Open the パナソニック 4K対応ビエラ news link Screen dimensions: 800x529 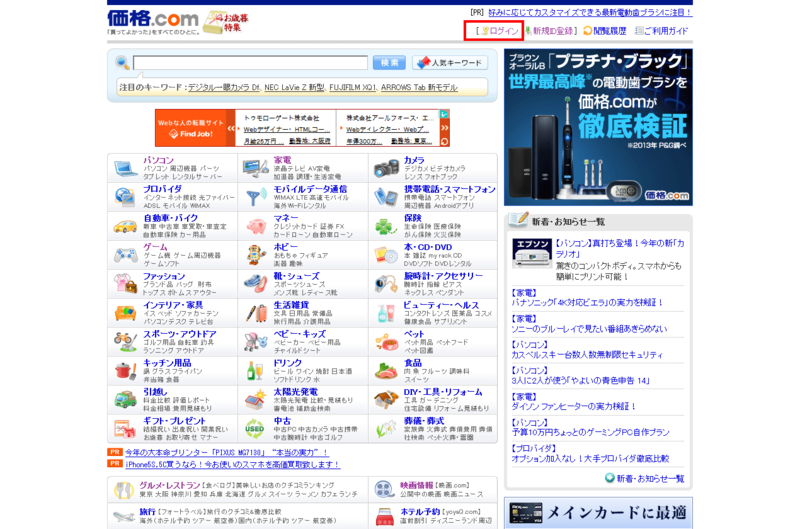click(x=587, y=303)
